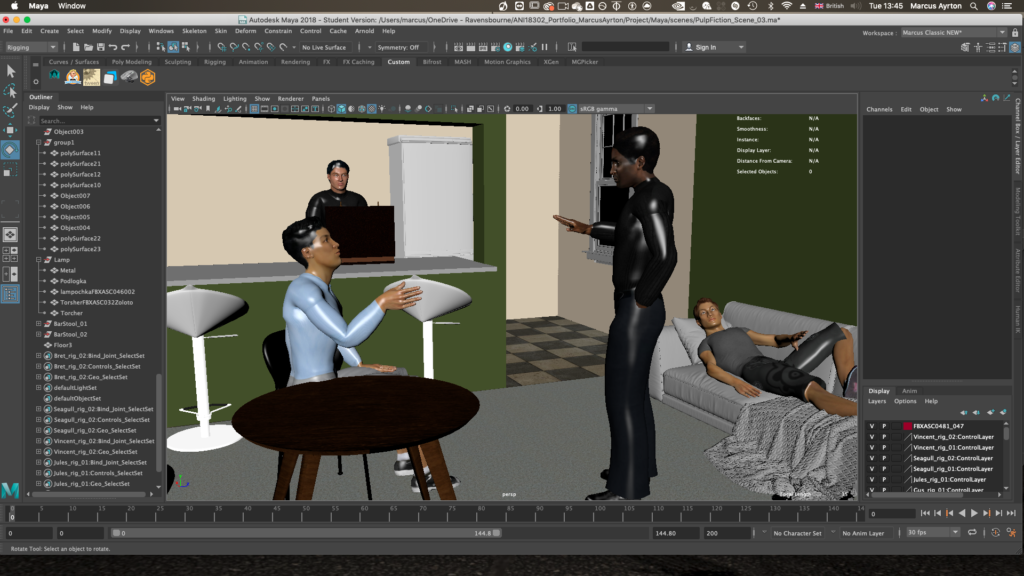
Task: Click the viewport grid toggle icon
Action: 254,109
